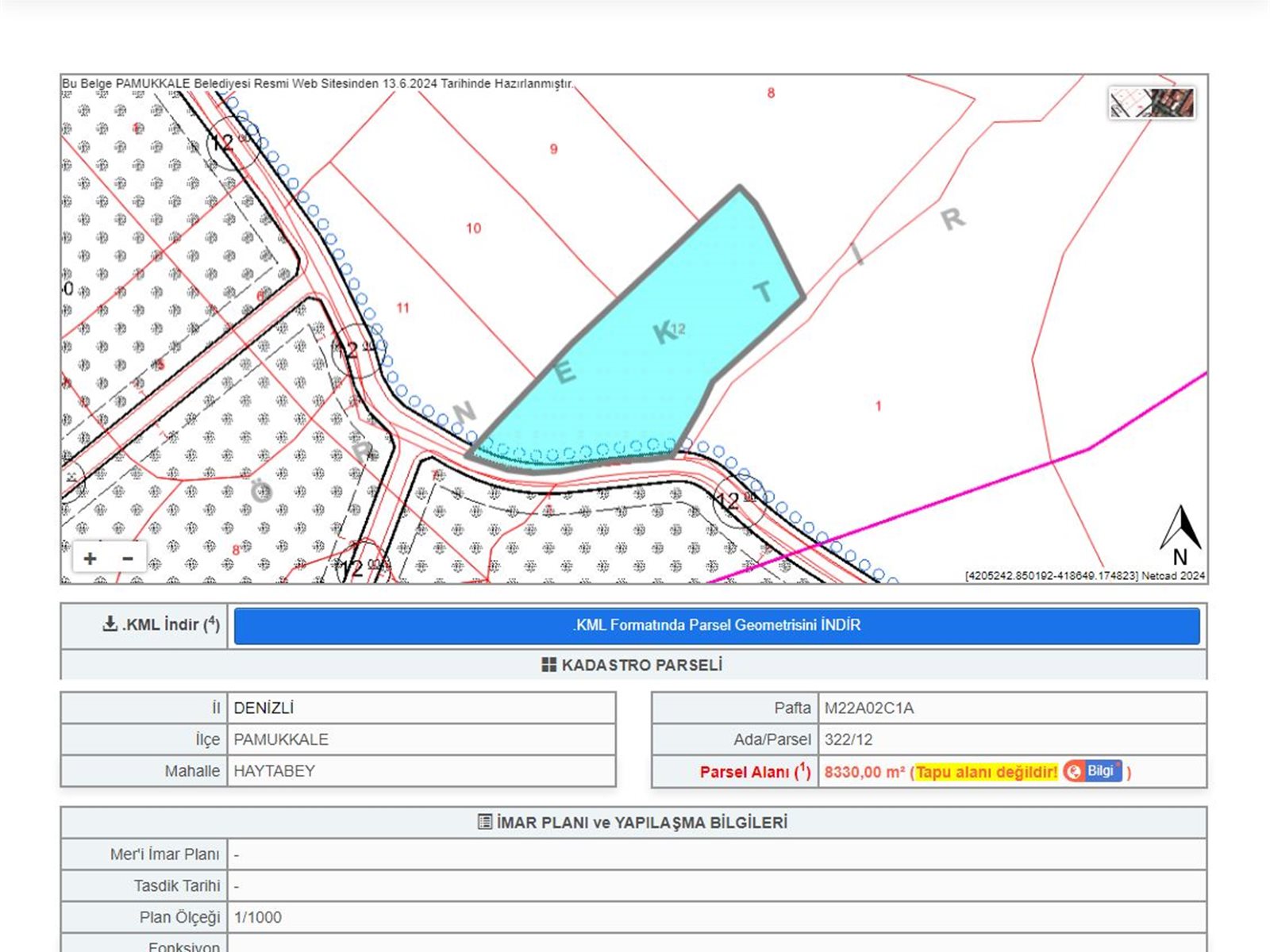This screenshot has width=1270, height=952.
Task: Select parcel 9 on the map
Action: pos(553,149)
